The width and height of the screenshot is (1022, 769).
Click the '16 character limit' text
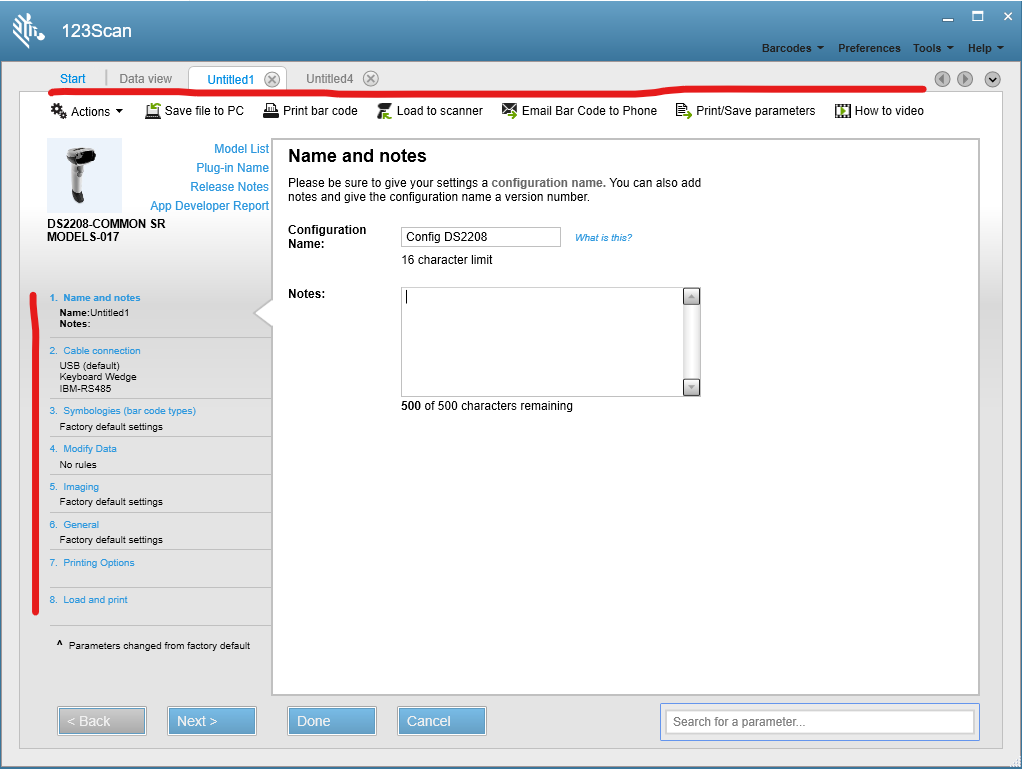447,259
